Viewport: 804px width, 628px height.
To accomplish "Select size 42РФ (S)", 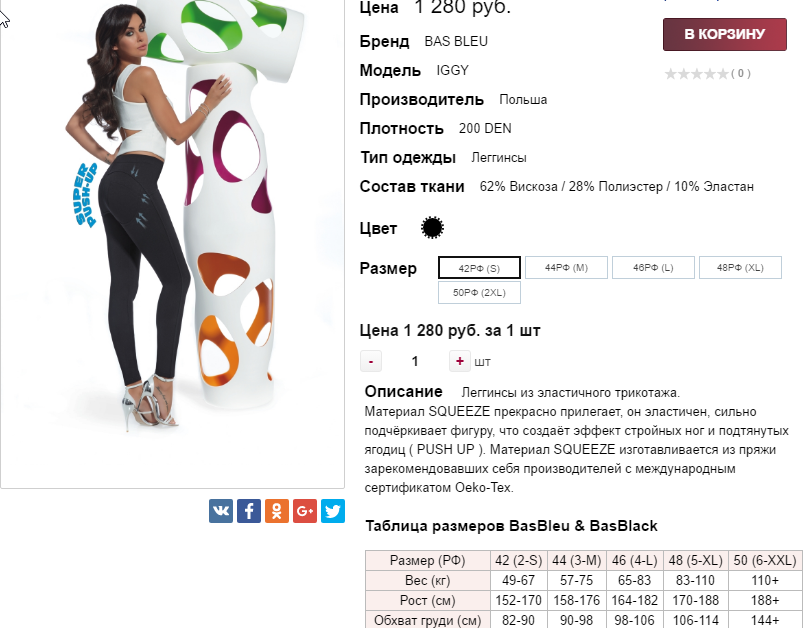I will pos(479,268).
